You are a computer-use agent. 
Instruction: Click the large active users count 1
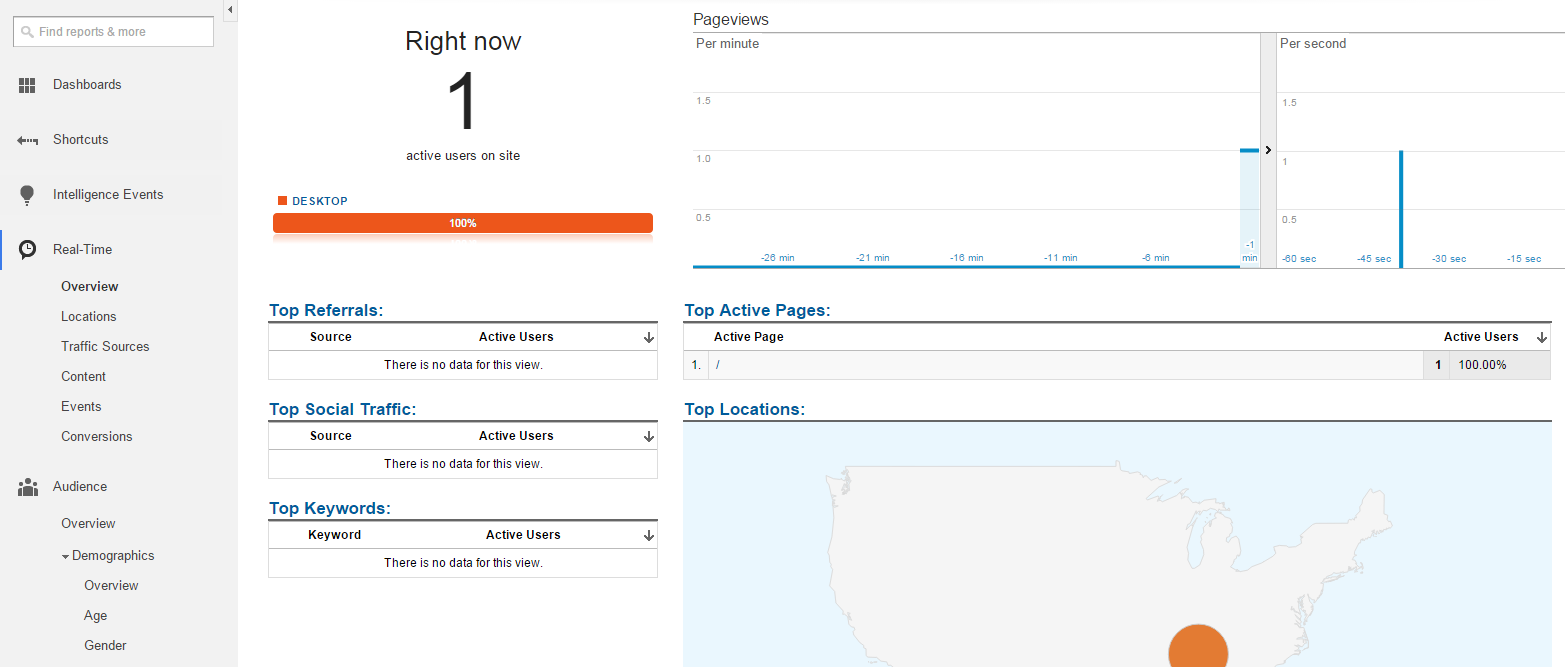pyautogui.click(x=463, y=103)
